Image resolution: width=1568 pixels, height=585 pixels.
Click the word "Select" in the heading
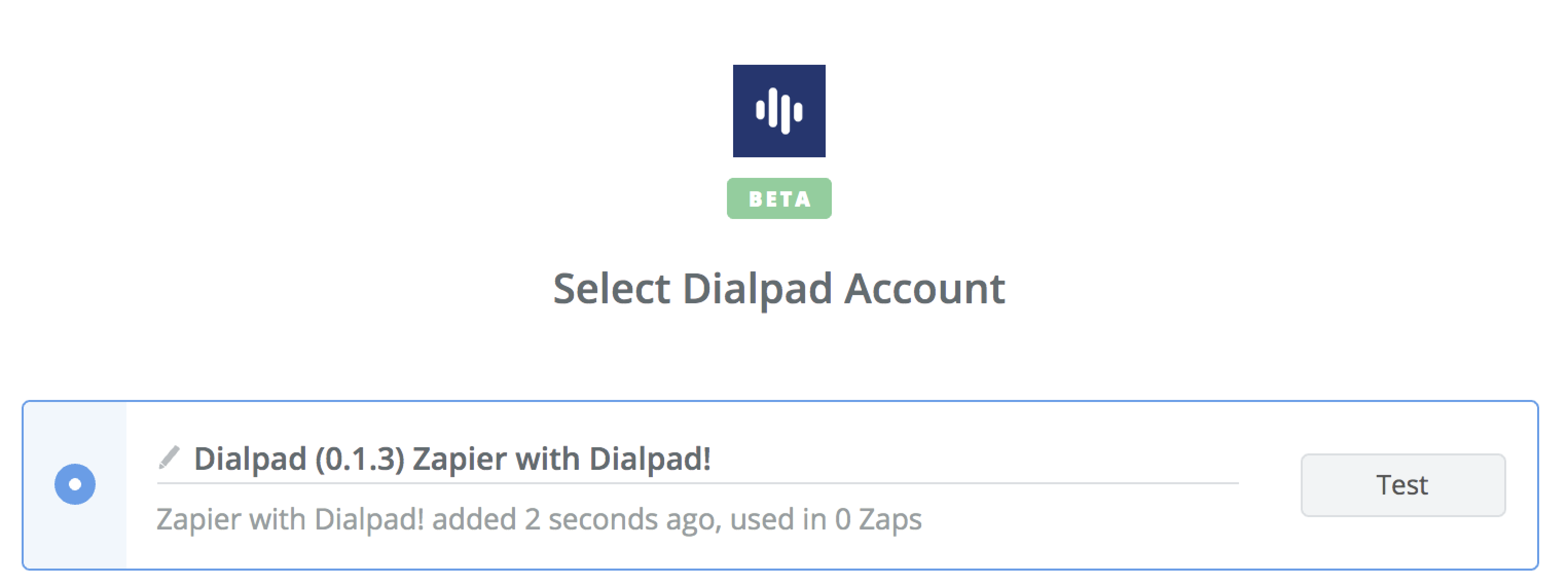coord(611,288)
